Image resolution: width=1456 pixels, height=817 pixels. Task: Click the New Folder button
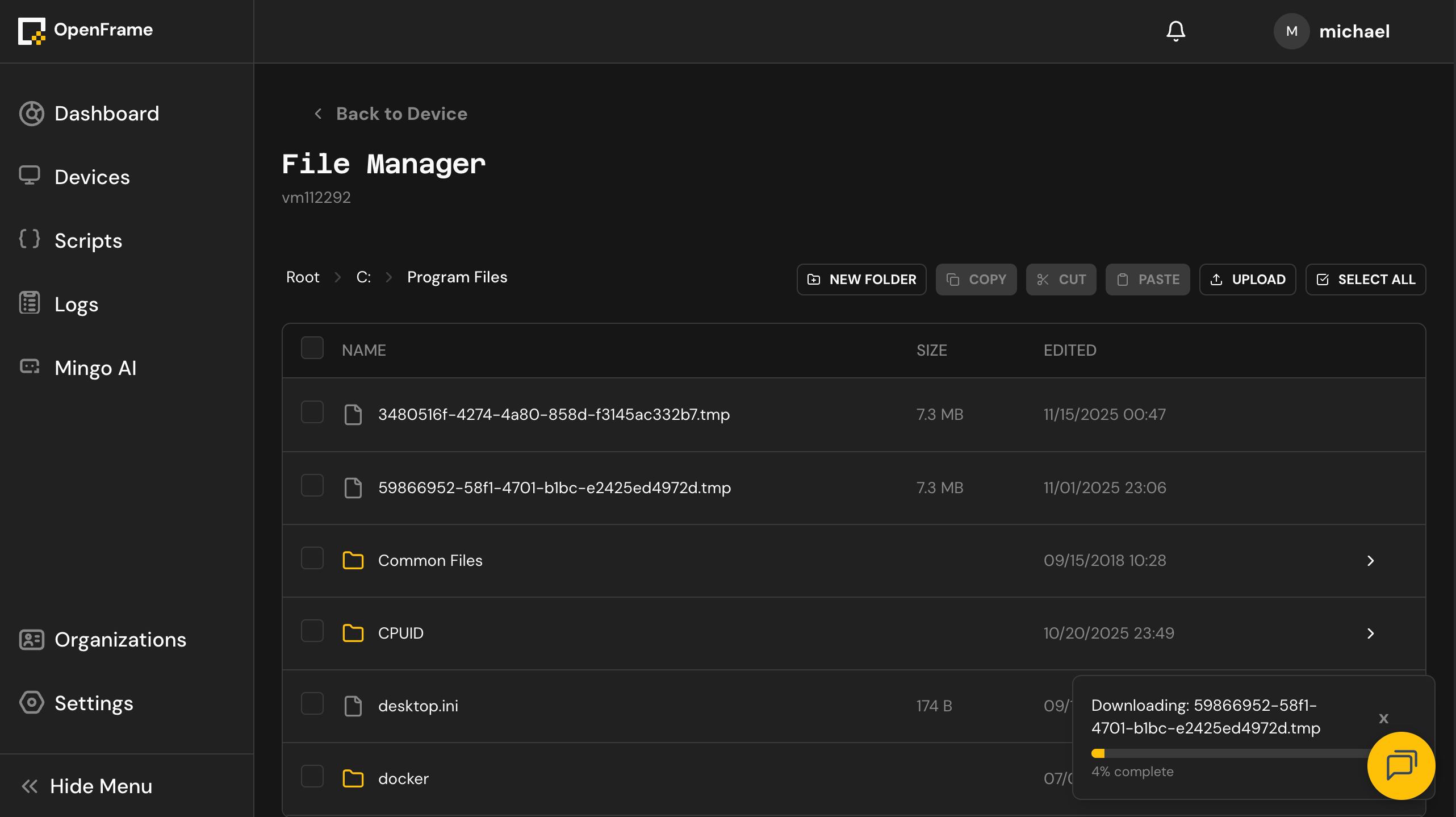tap(861, 280)
